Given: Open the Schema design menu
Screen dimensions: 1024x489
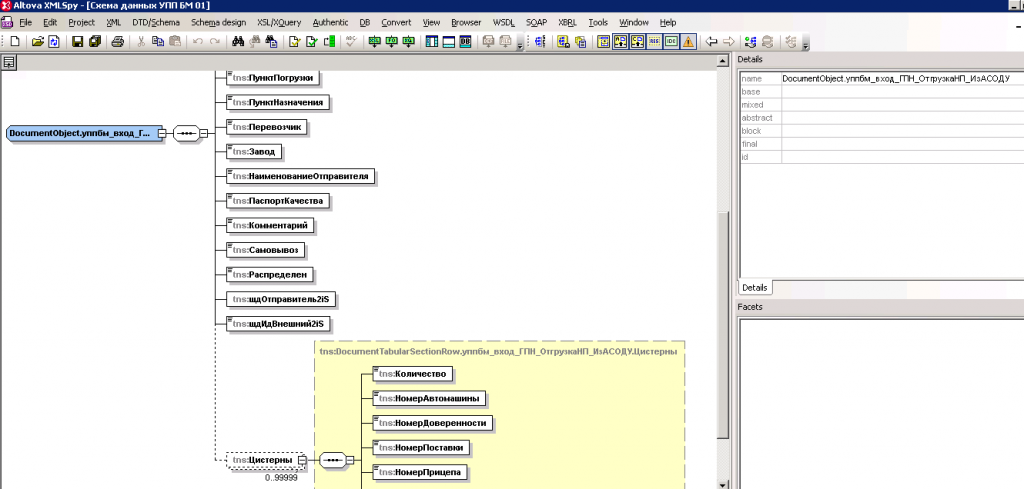Looking at the screenshot, I should 217,21.
